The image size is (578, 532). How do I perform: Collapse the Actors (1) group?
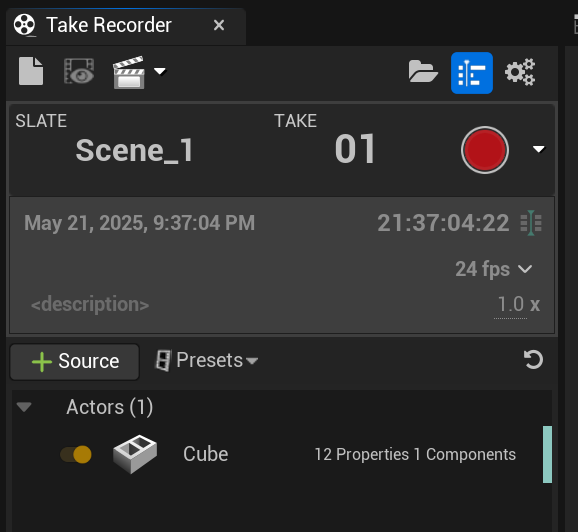point(24,407)
